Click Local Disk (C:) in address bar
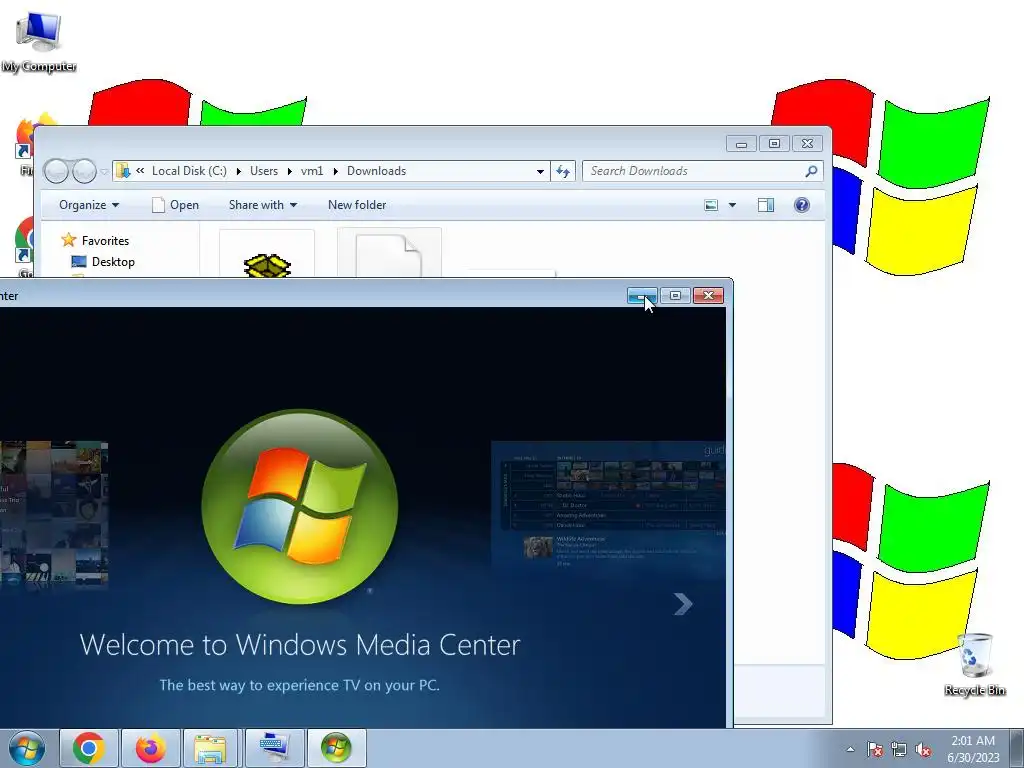The height and width of the screenshot is (768, 1024). (x=189, y=171)
